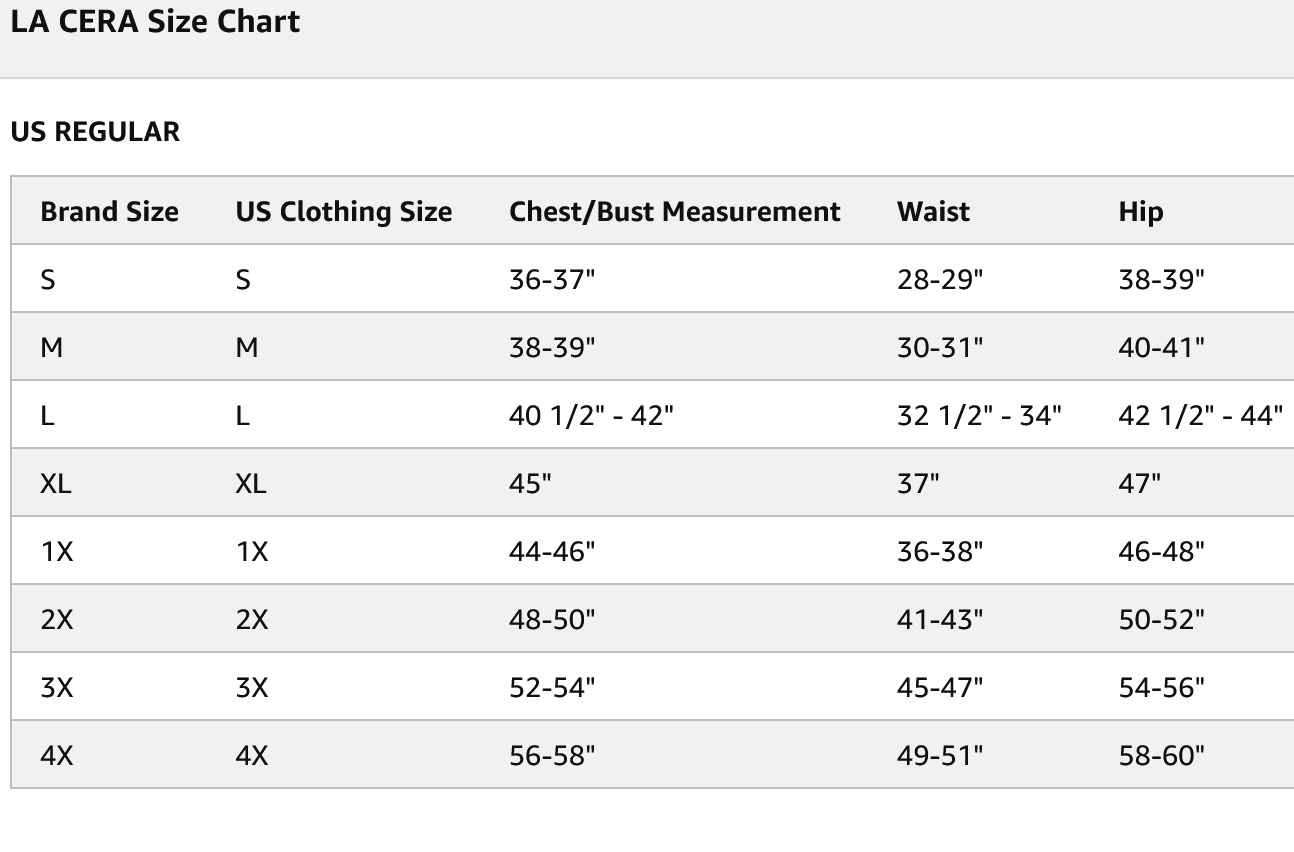The height and width of the screenshot is (852, 1294).
Task: Click the Waist column header
Action: pos(933,212)
